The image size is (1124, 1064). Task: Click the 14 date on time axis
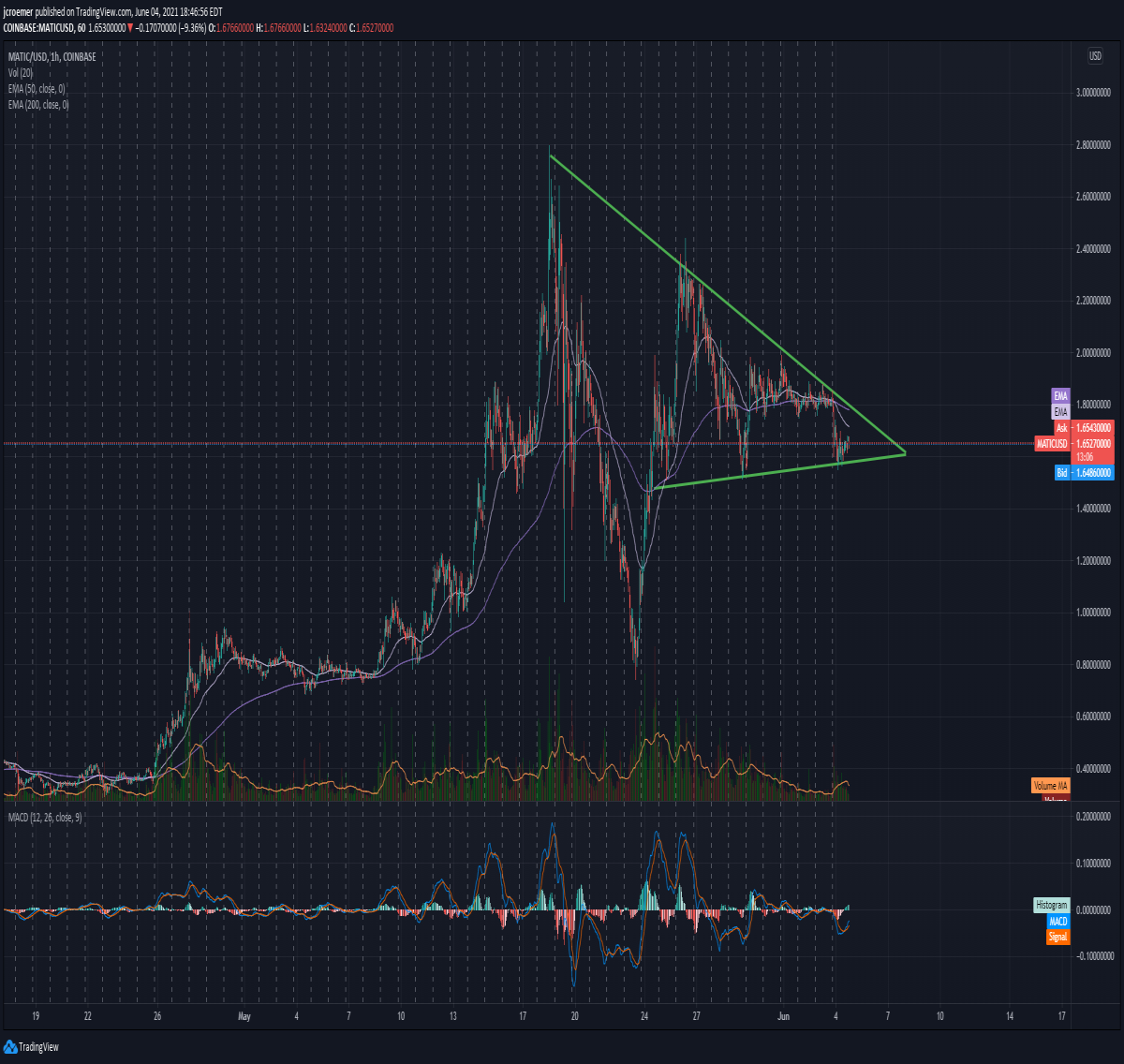pyautogui.click(x=1010, y=1016)
